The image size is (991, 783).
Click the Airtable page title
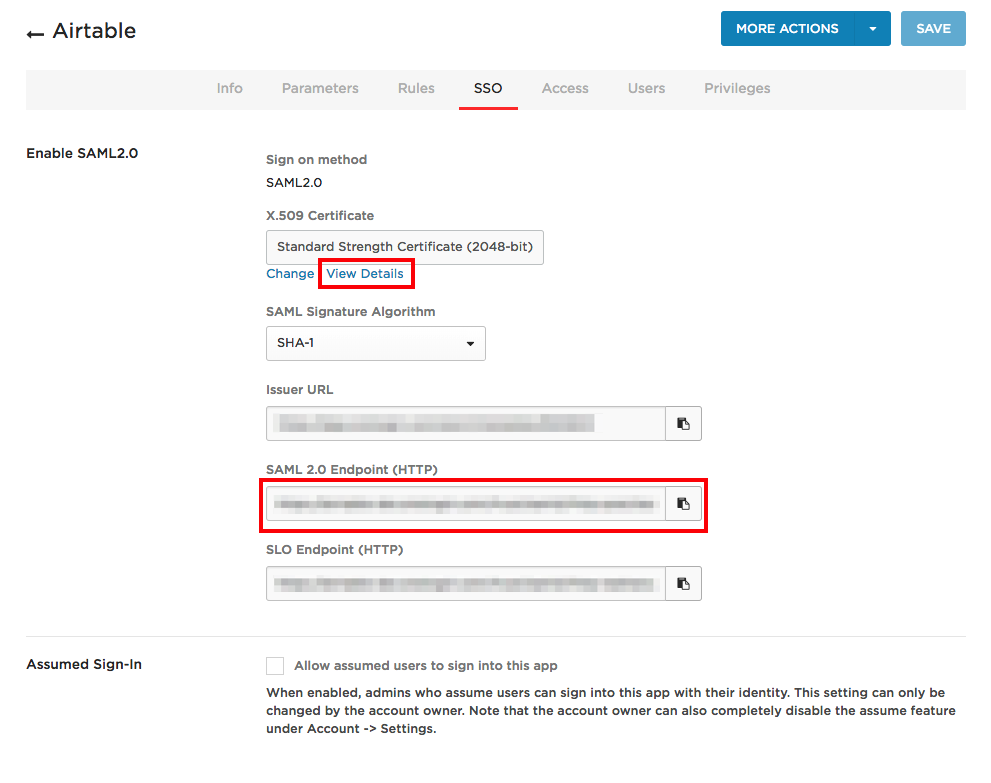(94, 30)
